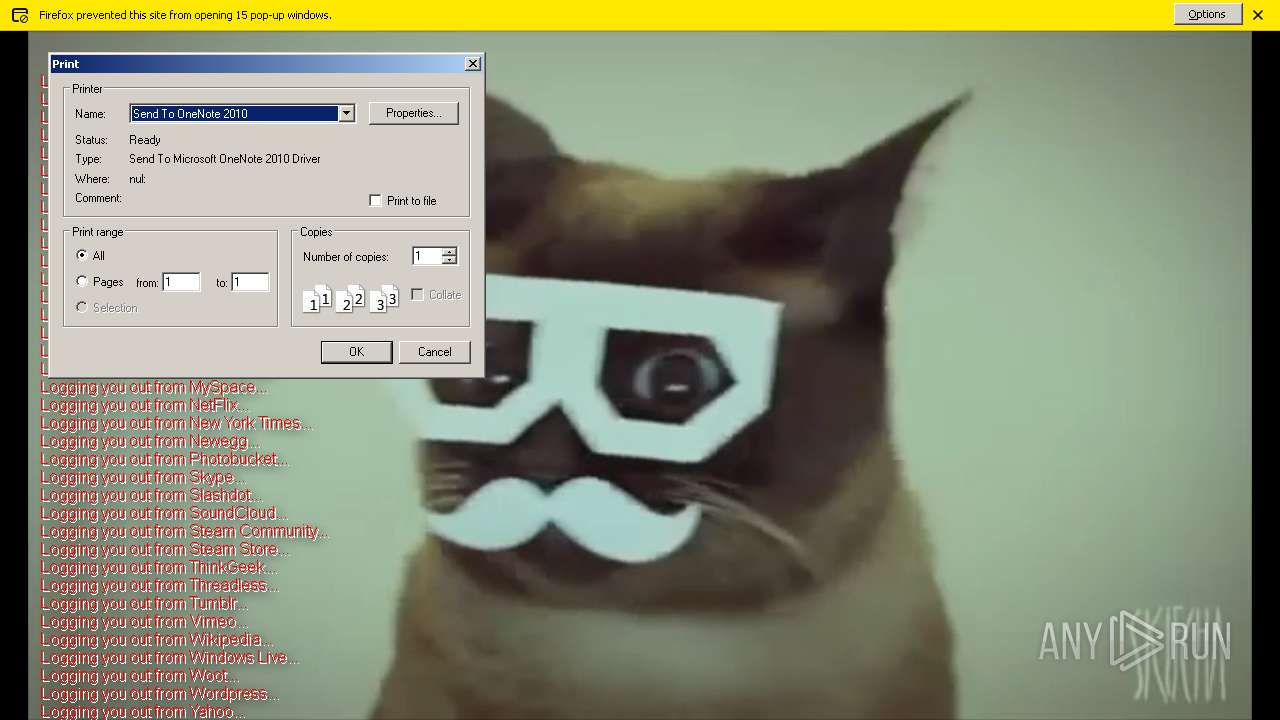1280x720 pixels.
Task: Click 'Logging you out from ThinkGeek...' text
Action: pos(158,567)
